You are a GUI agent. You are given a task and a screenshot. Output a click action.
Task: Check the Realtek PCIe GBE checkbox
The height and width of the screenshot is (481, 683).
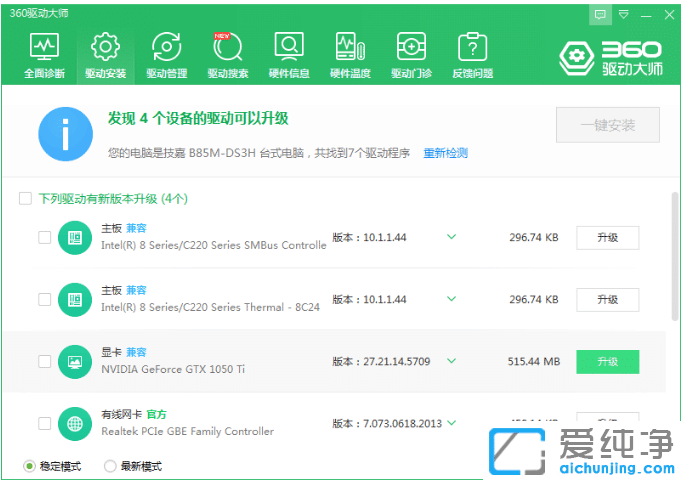[44, 423]
